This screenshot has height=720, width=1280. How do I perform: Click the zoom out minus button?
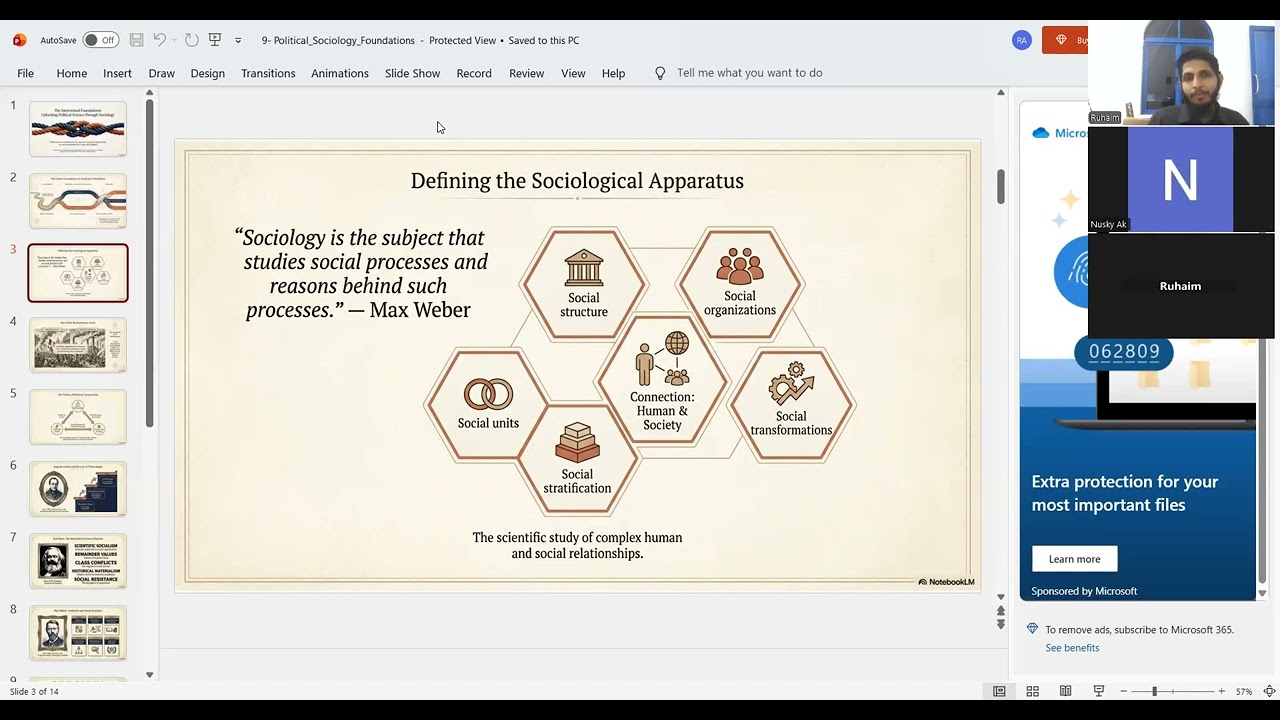pos(1123,691)
